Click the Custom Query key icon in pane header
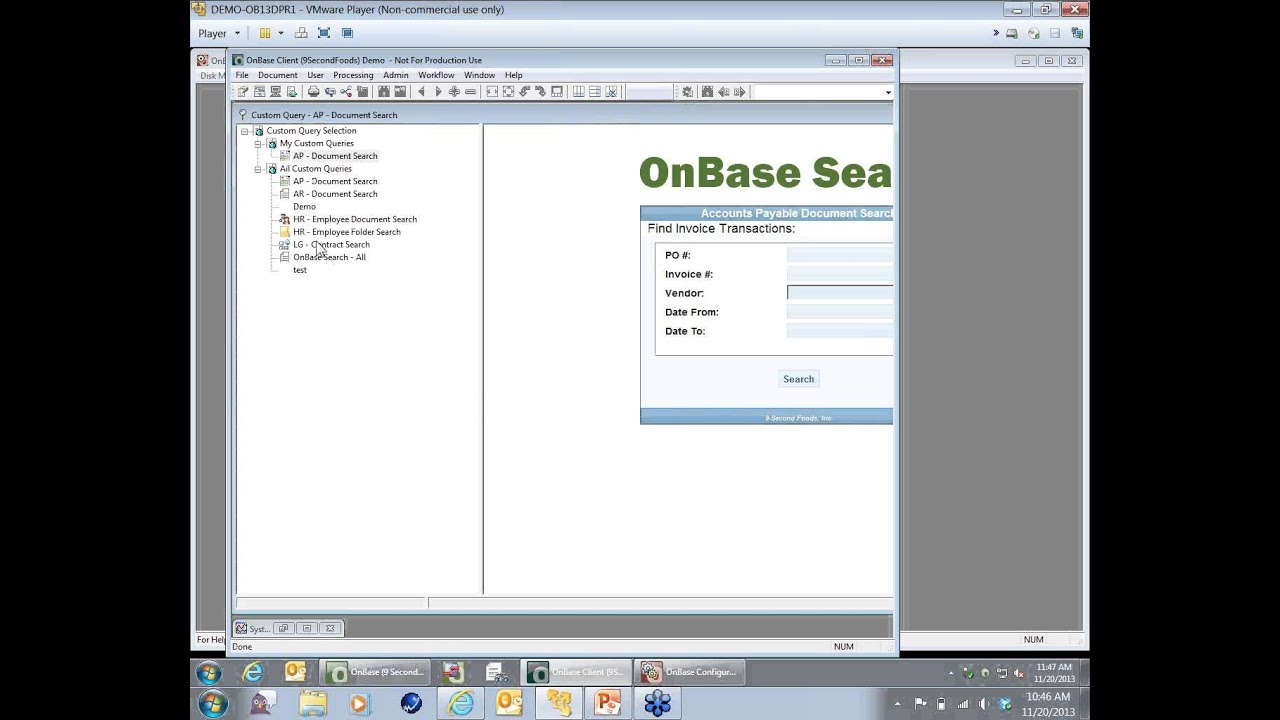 point(243,115)
